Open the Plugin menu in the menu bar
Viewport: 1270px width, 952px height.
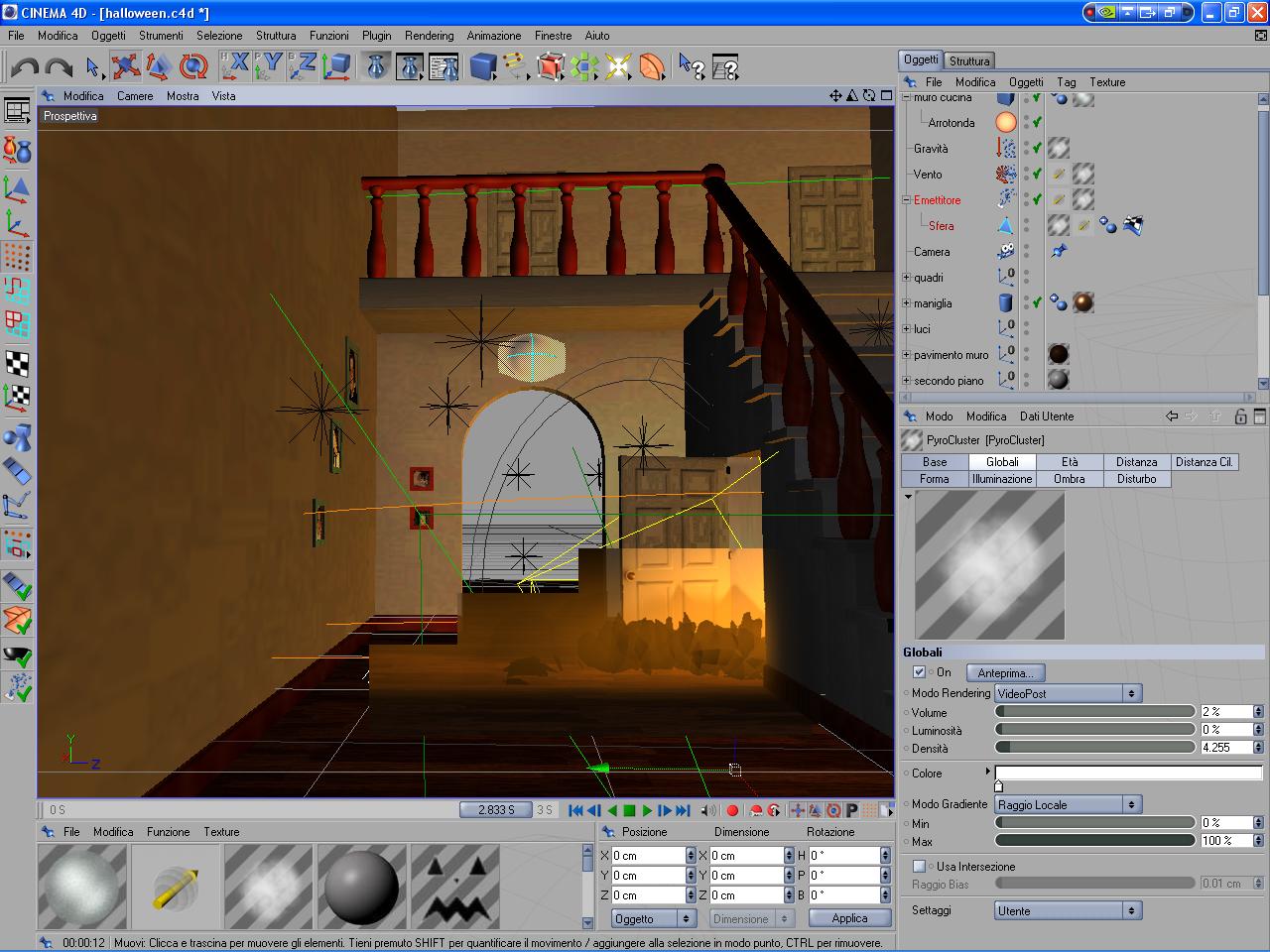(376, 36)
